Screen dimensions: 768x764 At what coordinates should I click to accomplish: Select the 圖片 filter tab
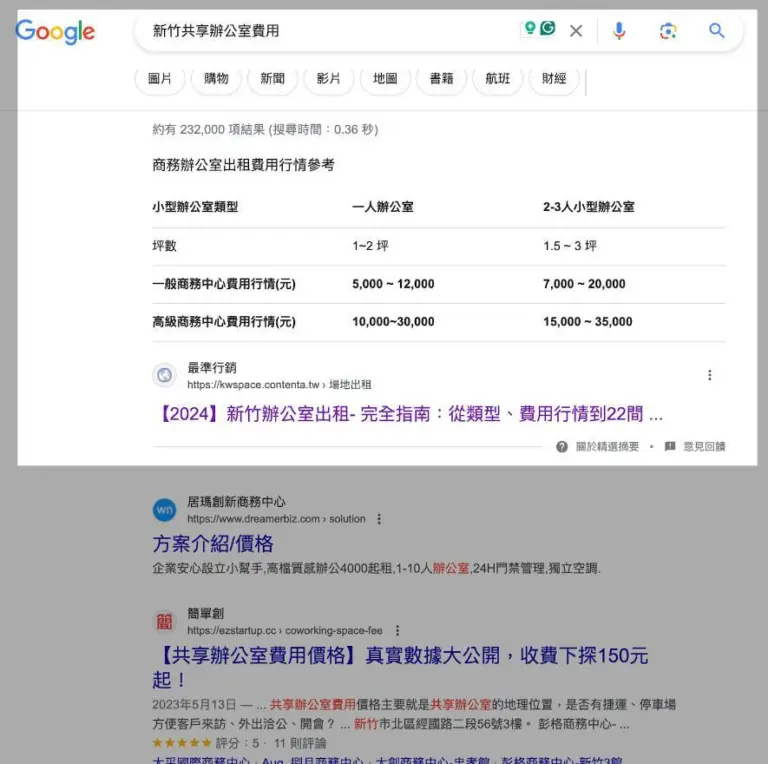point(160,79)
